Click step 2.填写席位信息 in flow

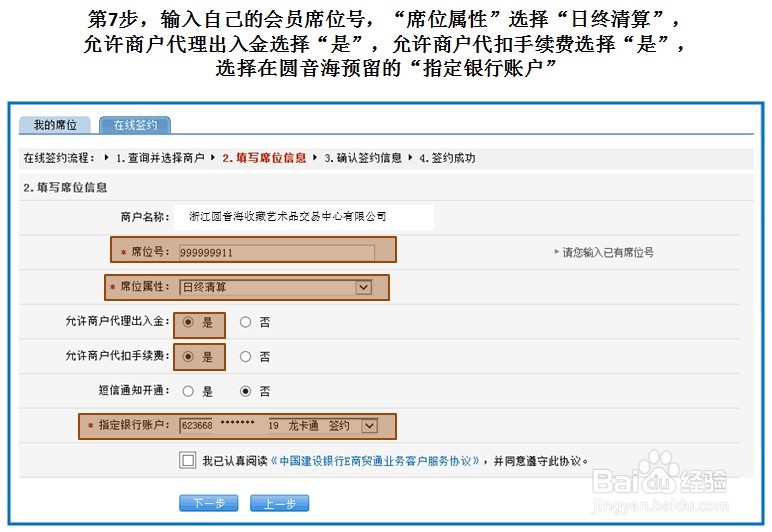[264, 158]
